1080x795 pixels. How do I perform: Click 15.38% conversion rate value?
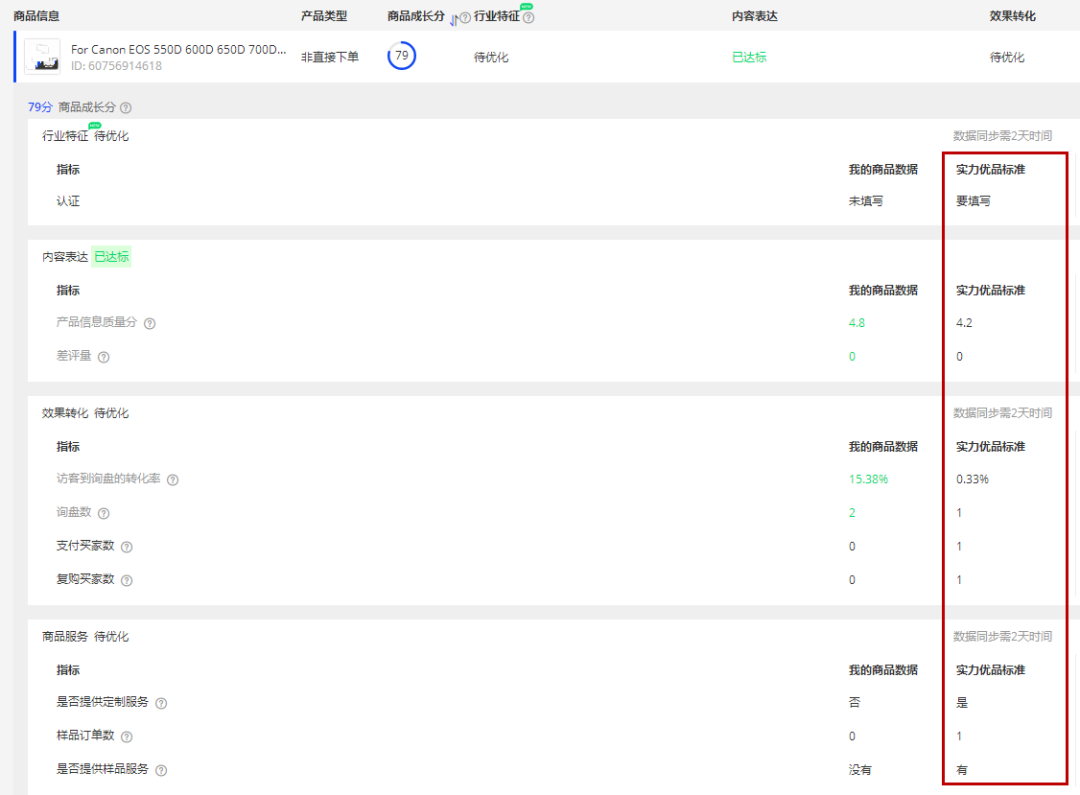(869, 479)
